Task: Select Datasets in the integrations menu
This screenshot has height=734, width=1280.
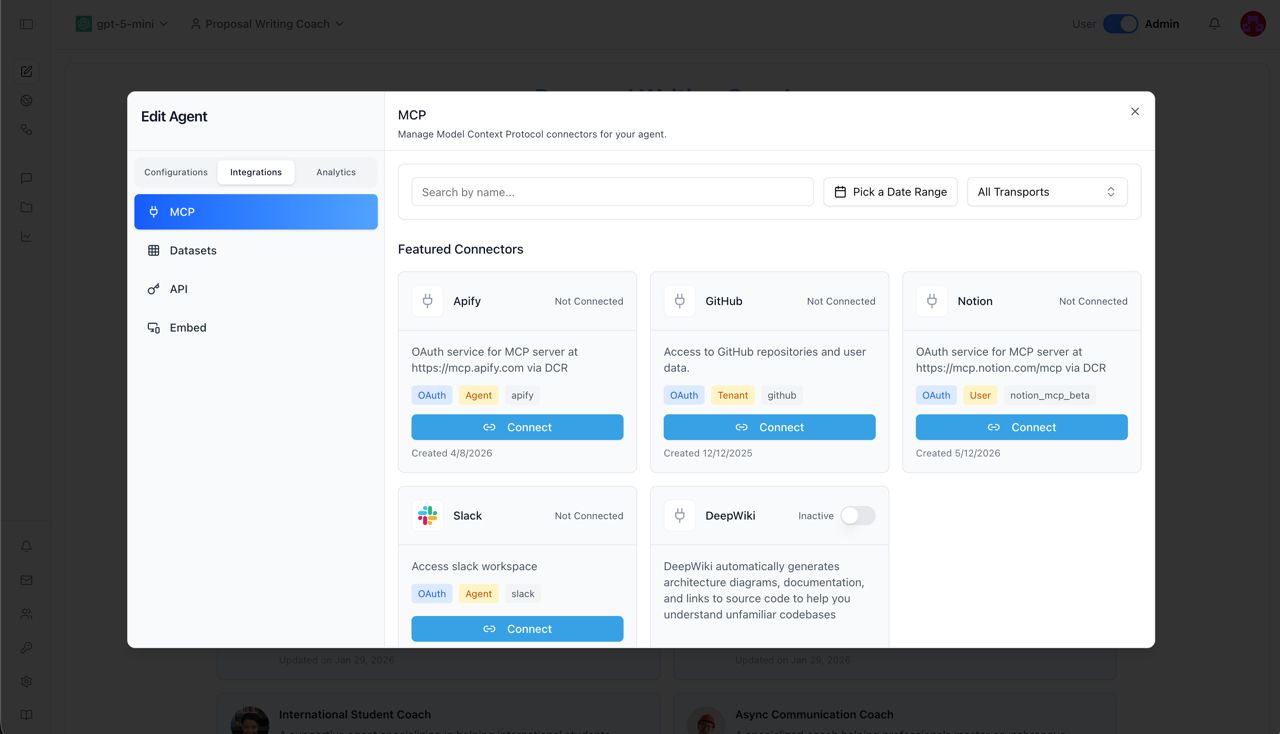Action: point(256,251)
